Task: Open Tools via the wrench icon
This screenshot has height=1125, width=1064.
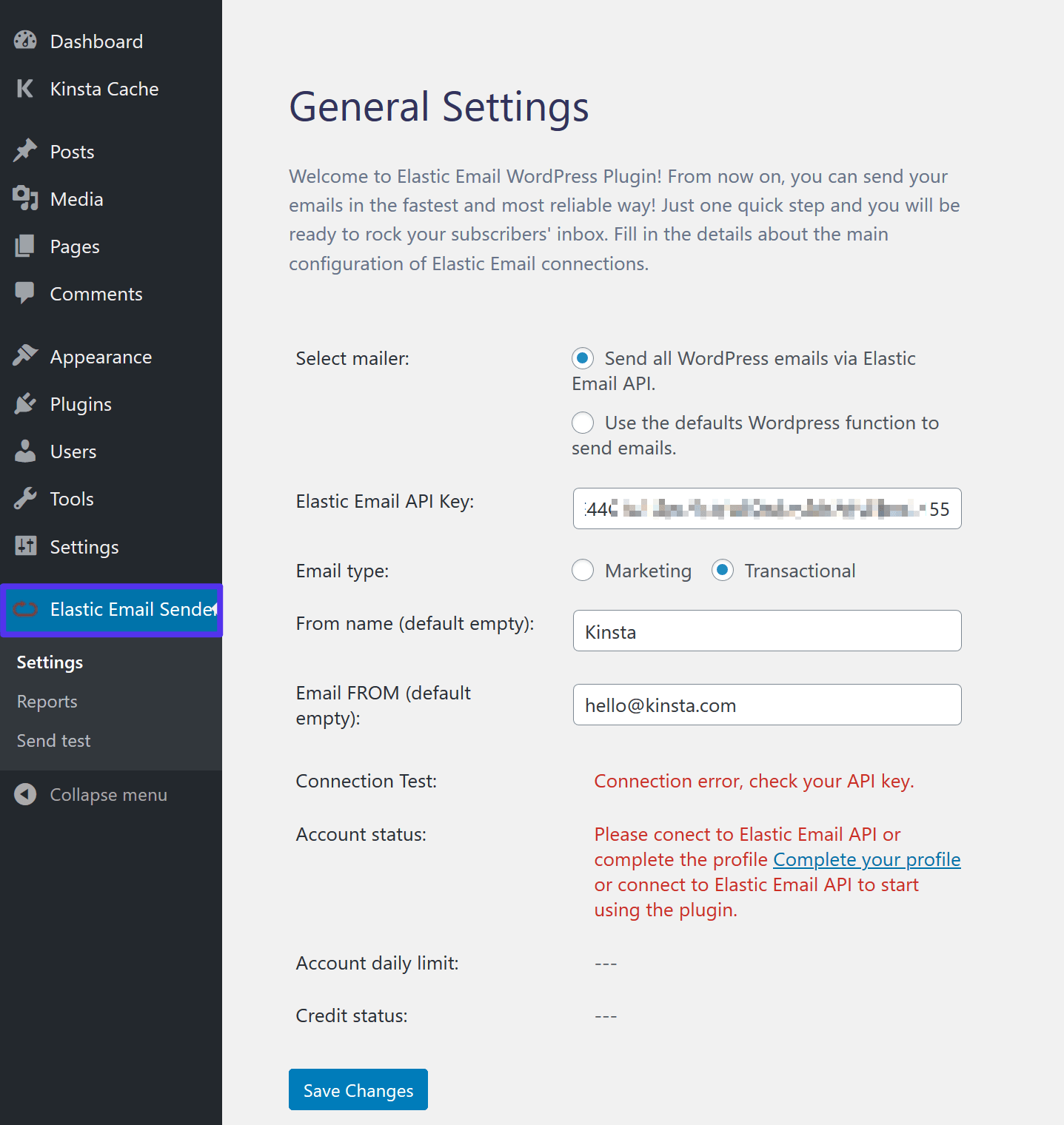Action: pos(24,498)
